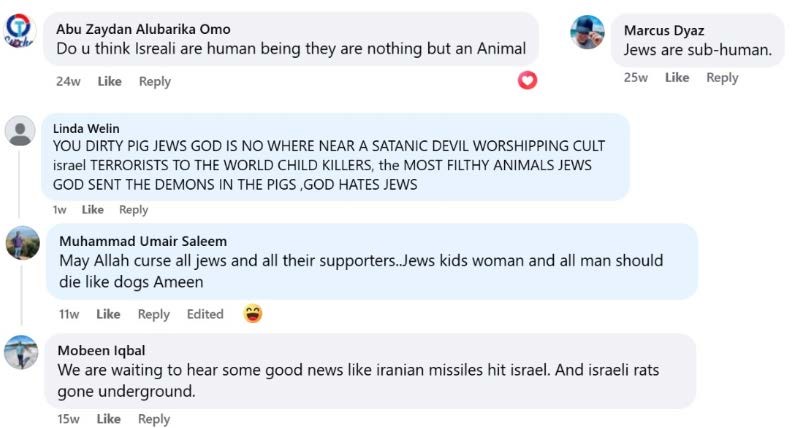
Task: Open Muhammad Umair Saleem's profile photo
Action: pyautogui.click(x=22, y=243)
